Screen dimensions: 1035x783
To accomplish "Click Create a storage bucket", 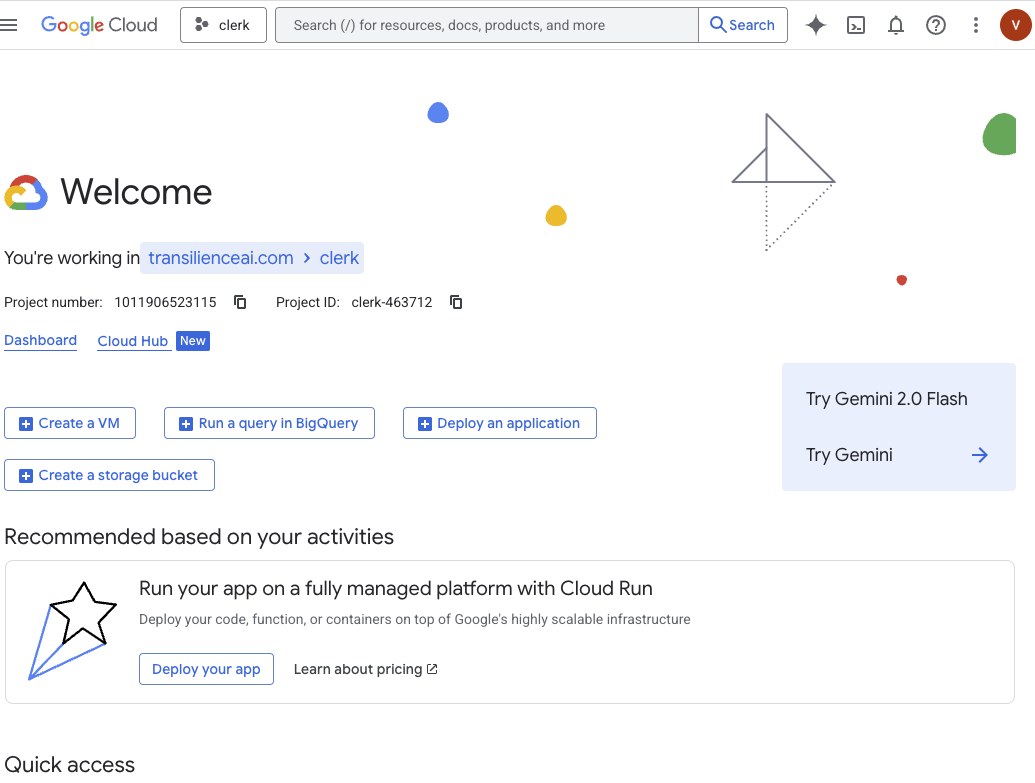I will tap(110, 475).
